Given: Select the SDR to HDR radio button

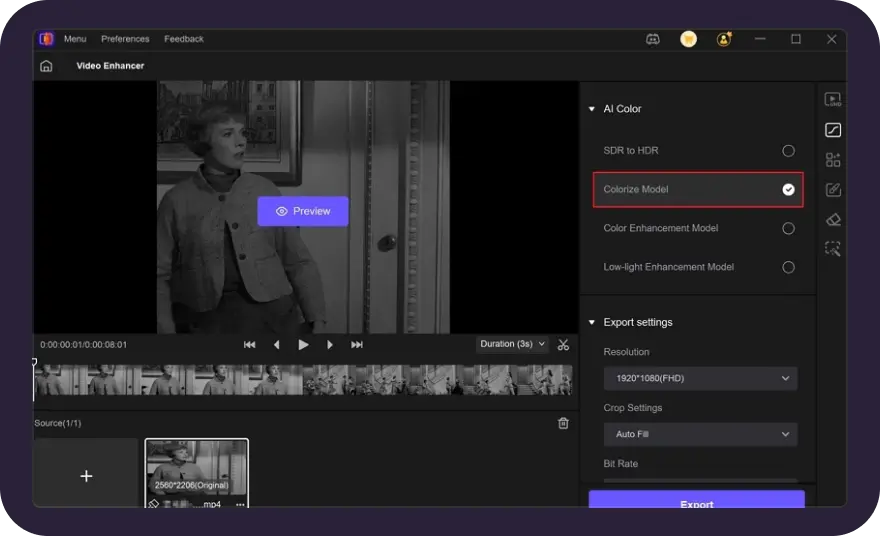Looking at the screenshot, I should (788, 151).
